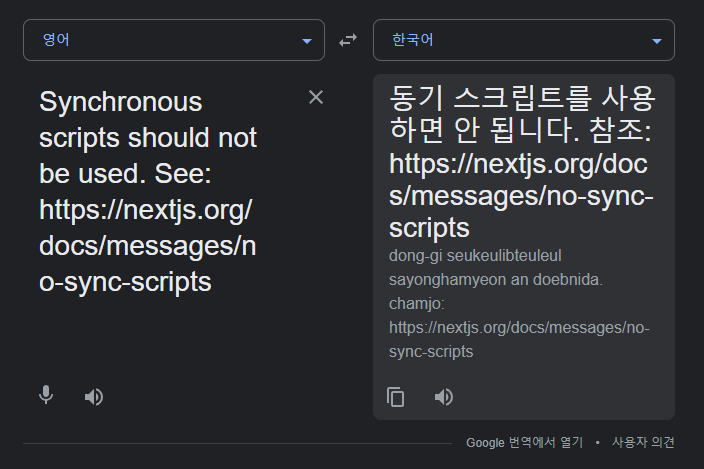
Task: Open the source language dropdown 영어
Action: point(174,40)
